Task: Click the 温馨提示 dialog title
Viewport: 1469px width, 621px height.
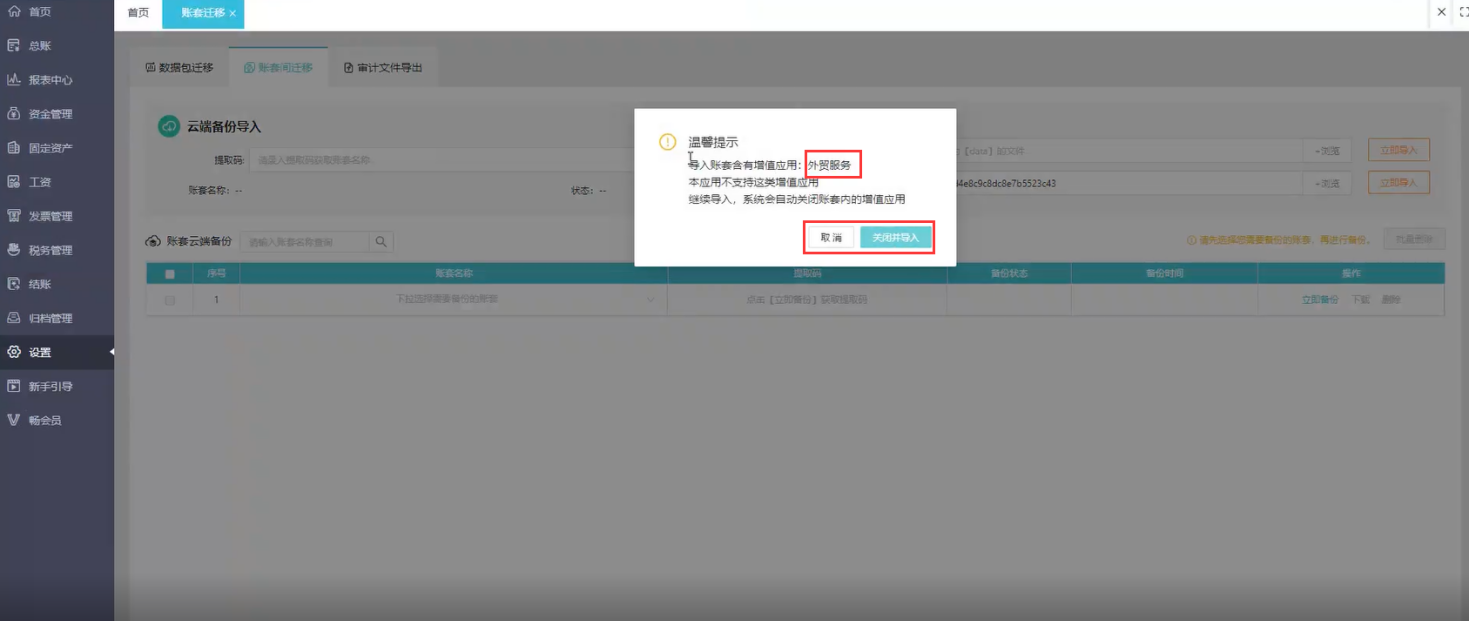Action: point(713,143)
